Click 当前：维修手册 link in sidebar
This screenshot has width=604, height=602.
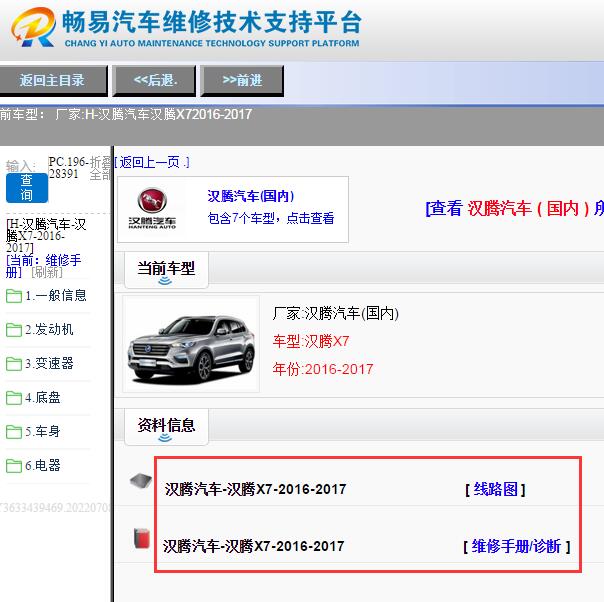44,266
